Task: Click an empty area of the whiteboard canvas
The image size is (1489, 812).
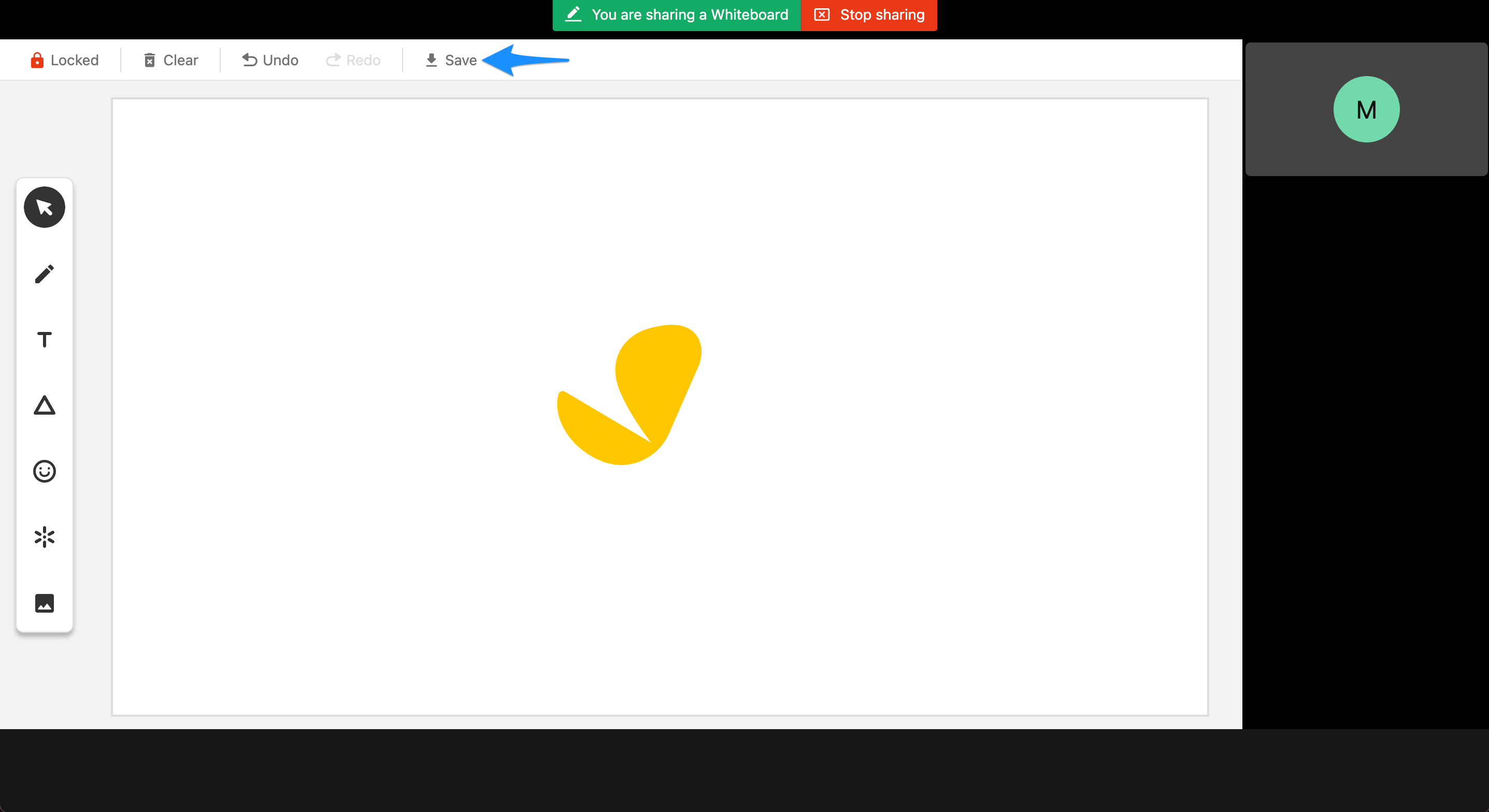Action: click(x=347, y=578)
